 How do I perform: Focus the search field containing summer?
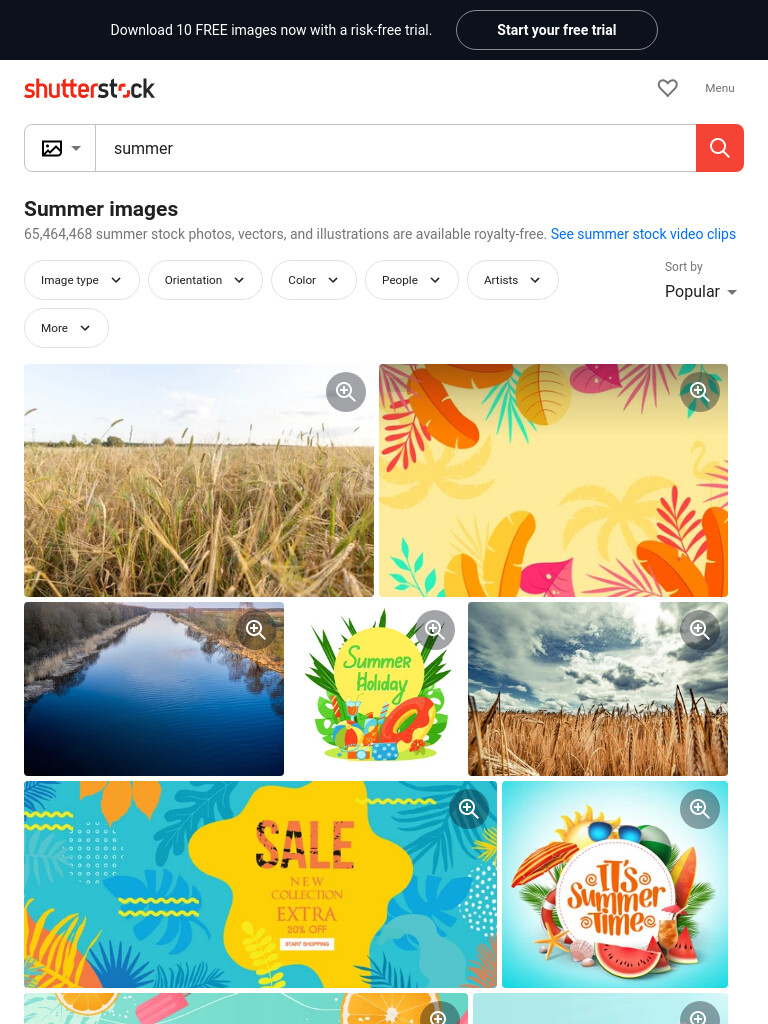pyautogui.click(x=396, y=148)
